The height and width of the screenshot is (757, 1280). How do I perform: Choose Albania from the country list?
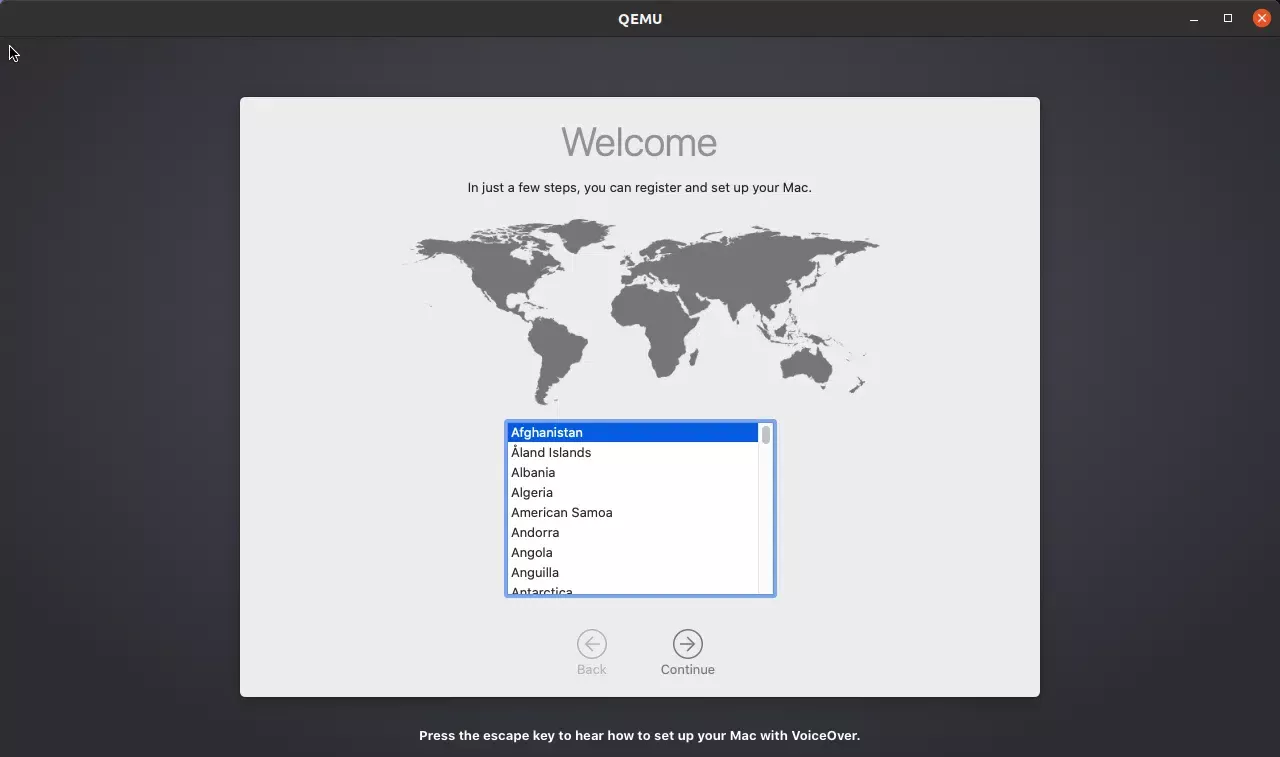pos(632,473)
